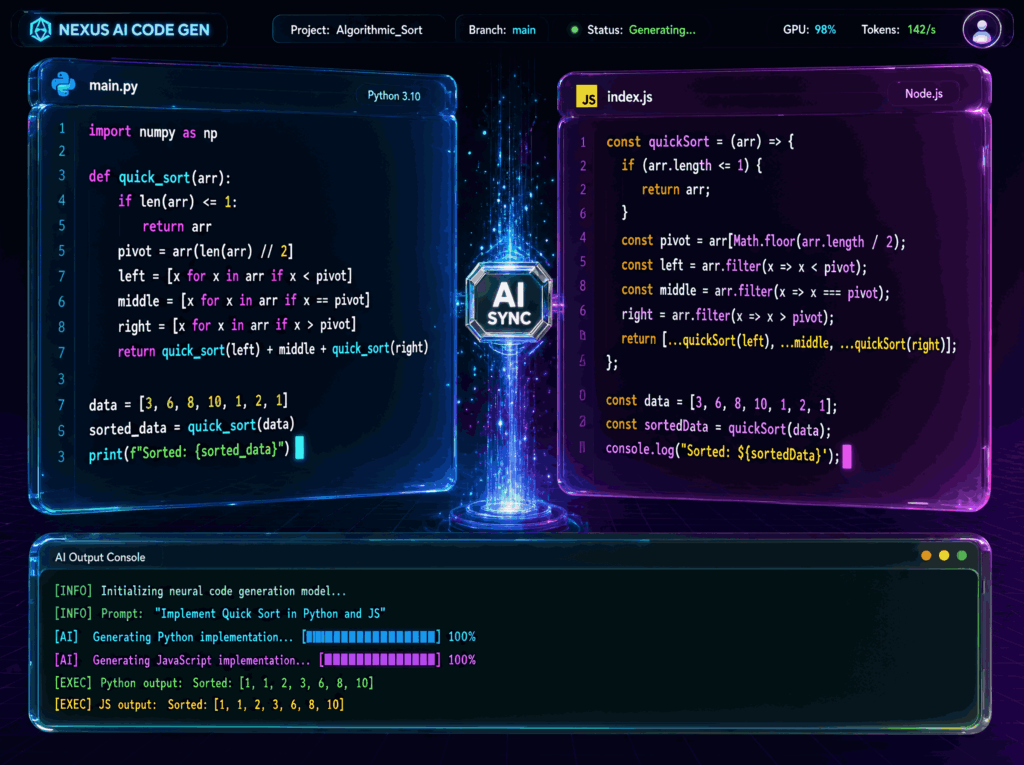Screen dimensions: 1024x765
Task: Click '[EXEC] JS output' console line
Action: click(x=199, y=705)
